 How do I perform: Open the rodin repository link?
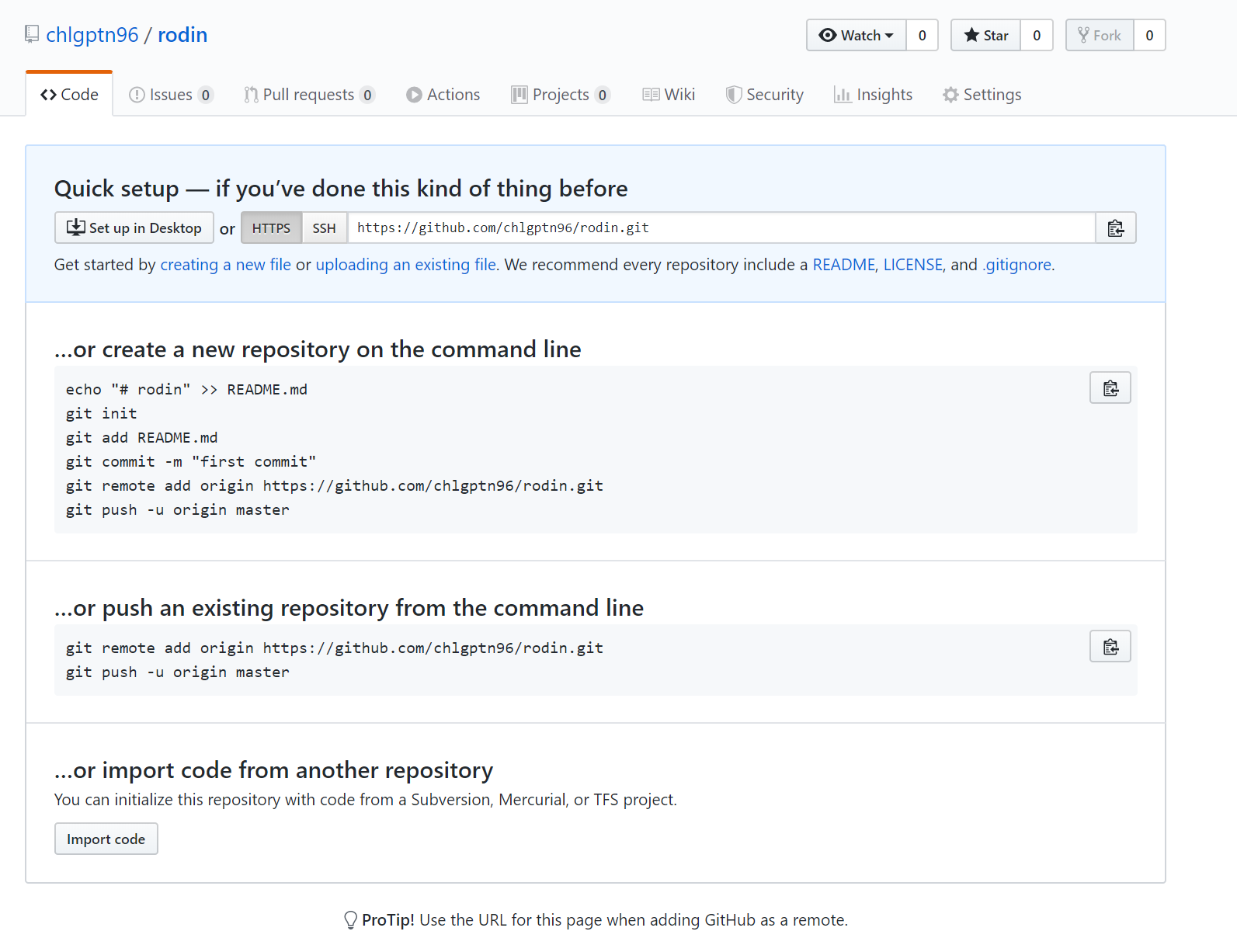pyautogui.click(x=182, y=35)
